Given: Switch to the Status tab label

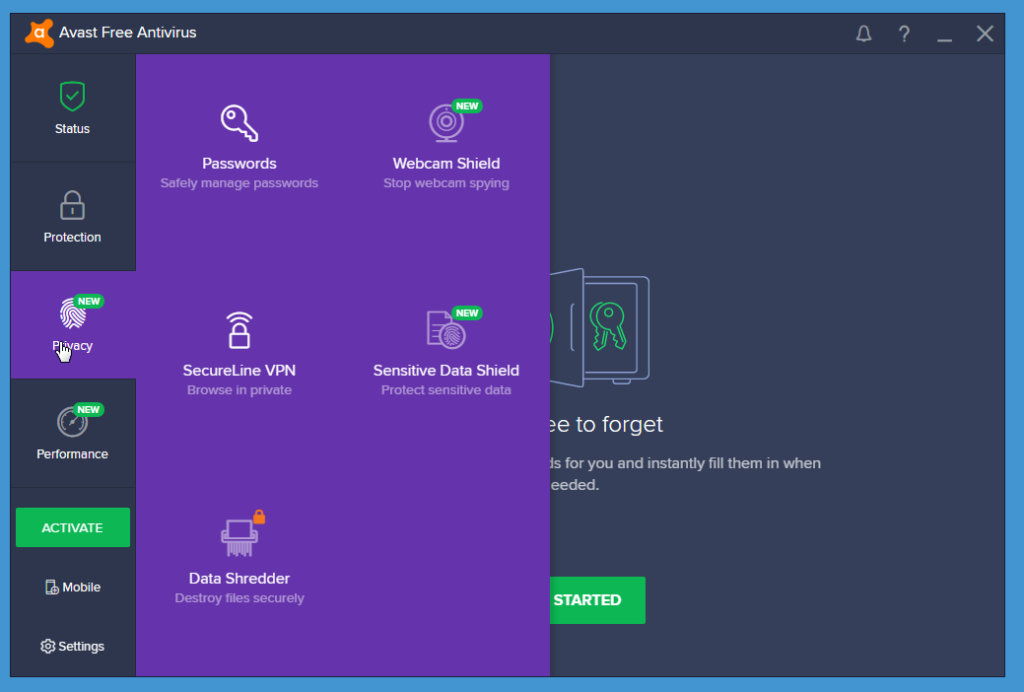Looking at the screenshot, I should [72, 129].
